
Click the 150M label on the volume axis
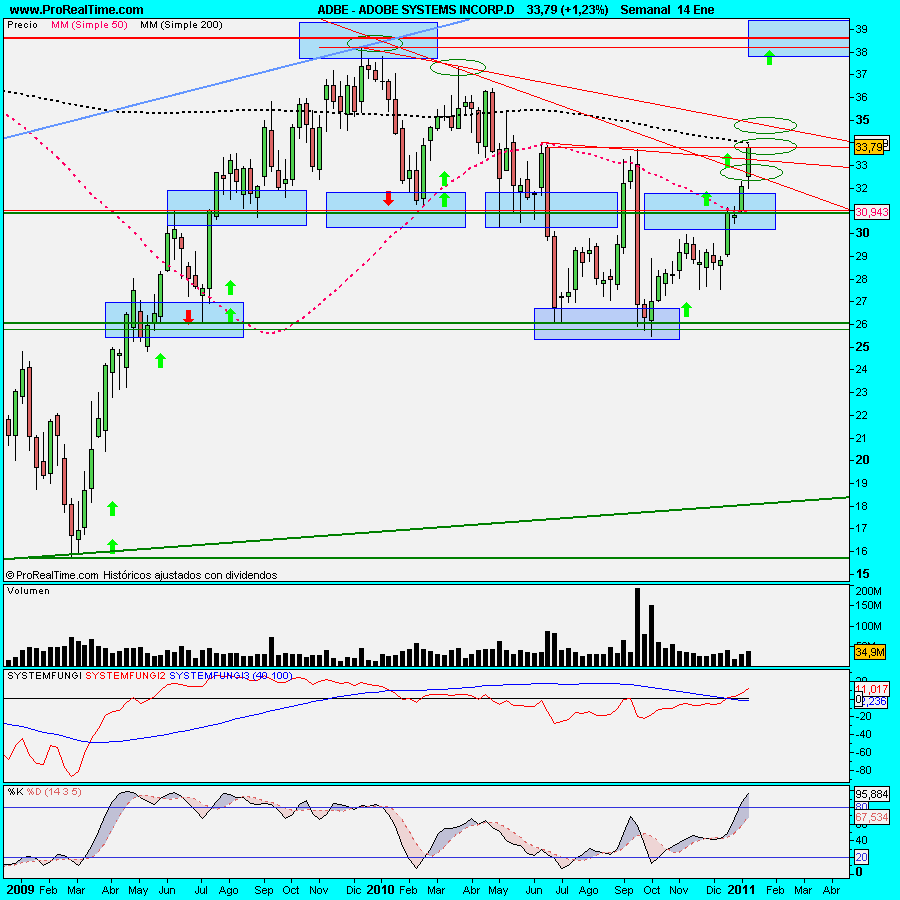(868, 606)
